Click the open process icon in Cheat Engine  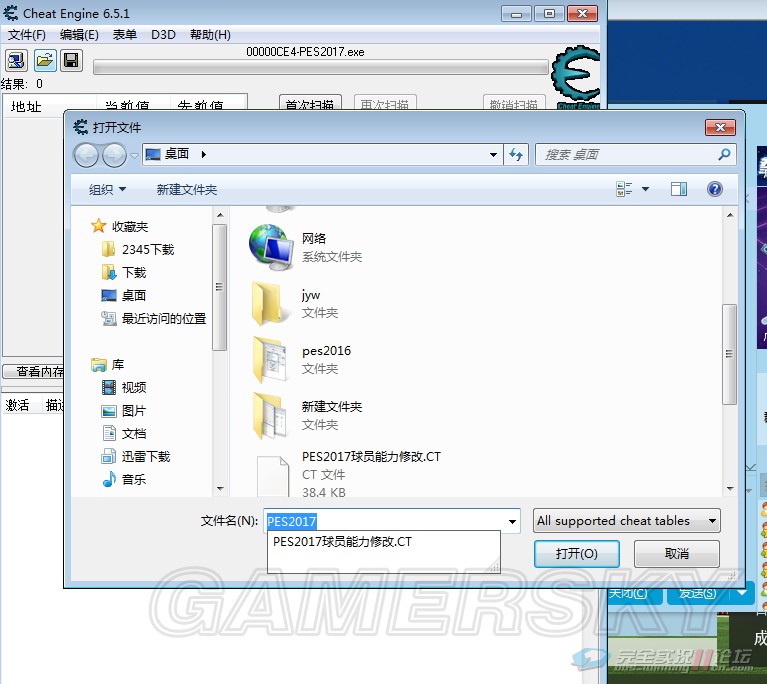pos(16,61)
